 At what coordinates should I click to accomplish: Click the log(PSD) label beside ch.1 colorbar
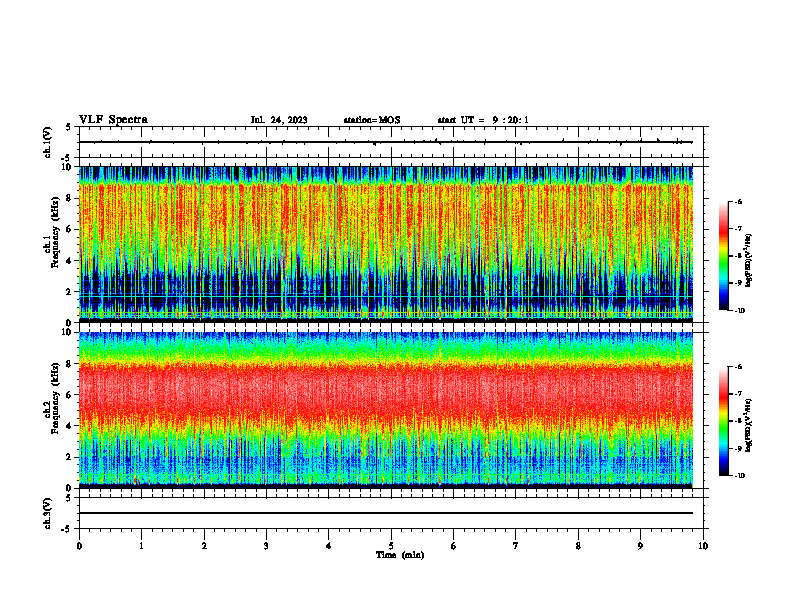(x=749, y=261)
